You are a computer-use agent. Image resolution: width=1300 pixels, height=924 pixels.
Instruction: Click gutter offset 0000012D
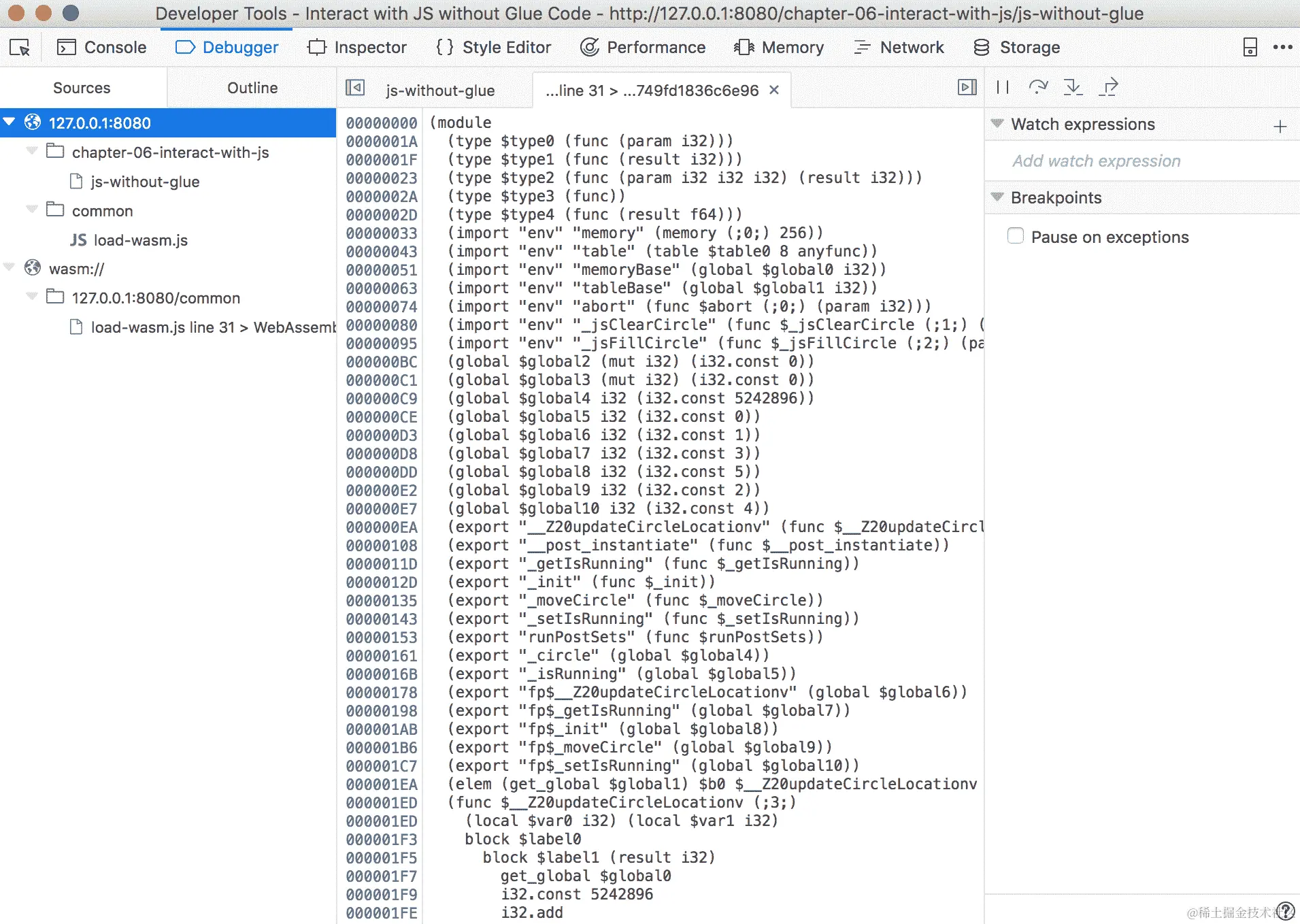(381, 582)
